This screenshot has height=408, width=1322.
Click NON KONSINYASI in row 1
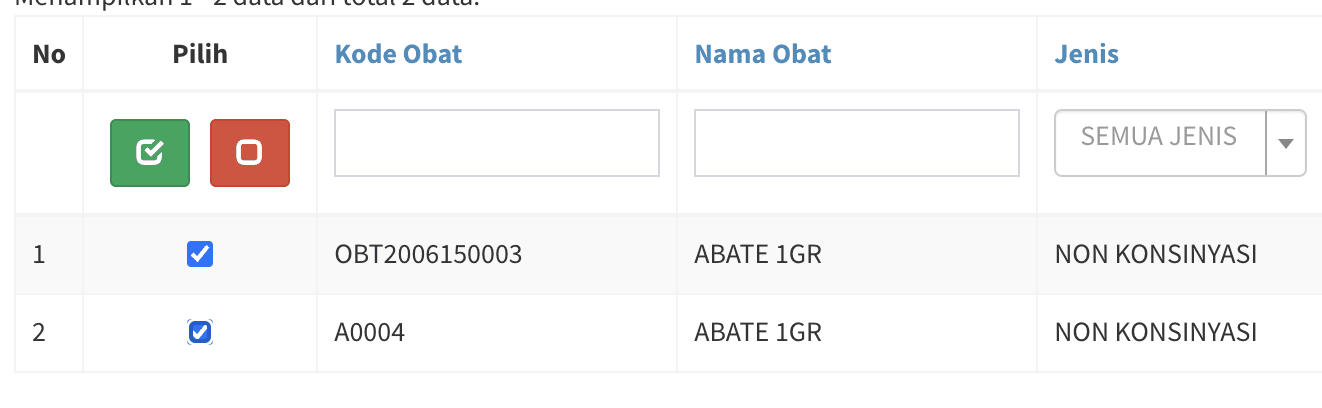(1155, 255)
